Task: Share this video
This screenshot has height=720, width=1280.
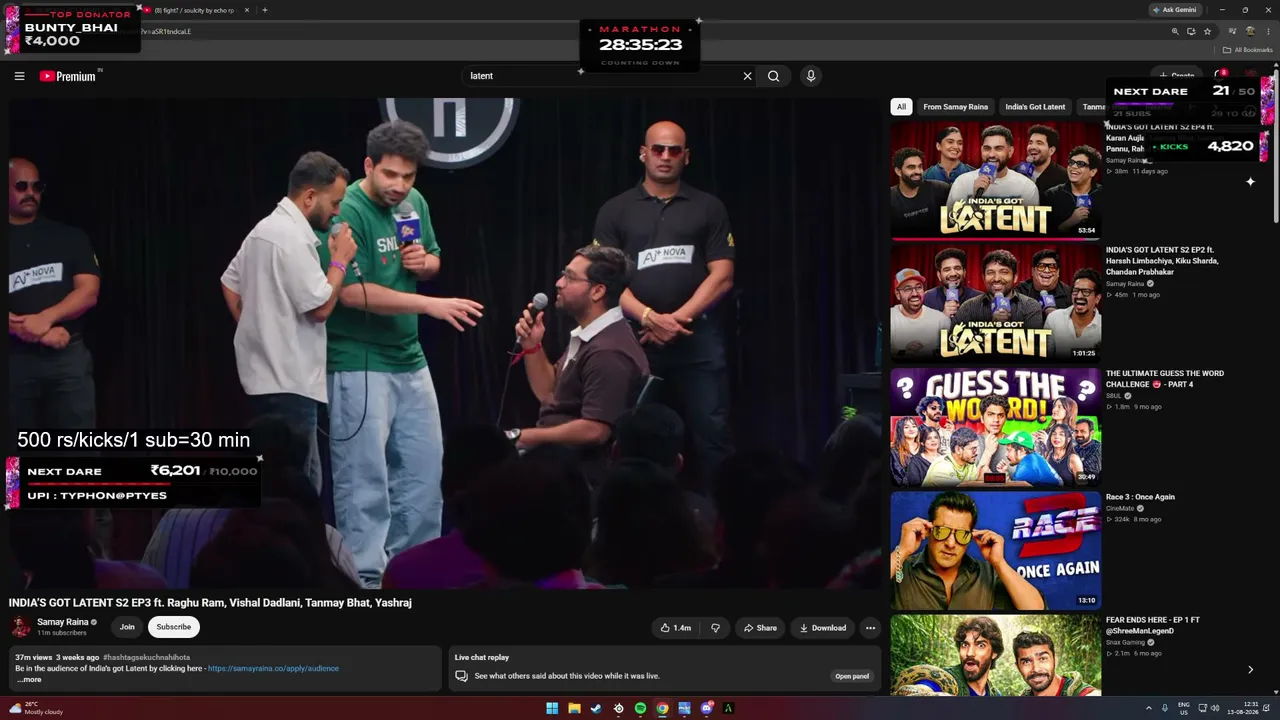Action: 760,628
